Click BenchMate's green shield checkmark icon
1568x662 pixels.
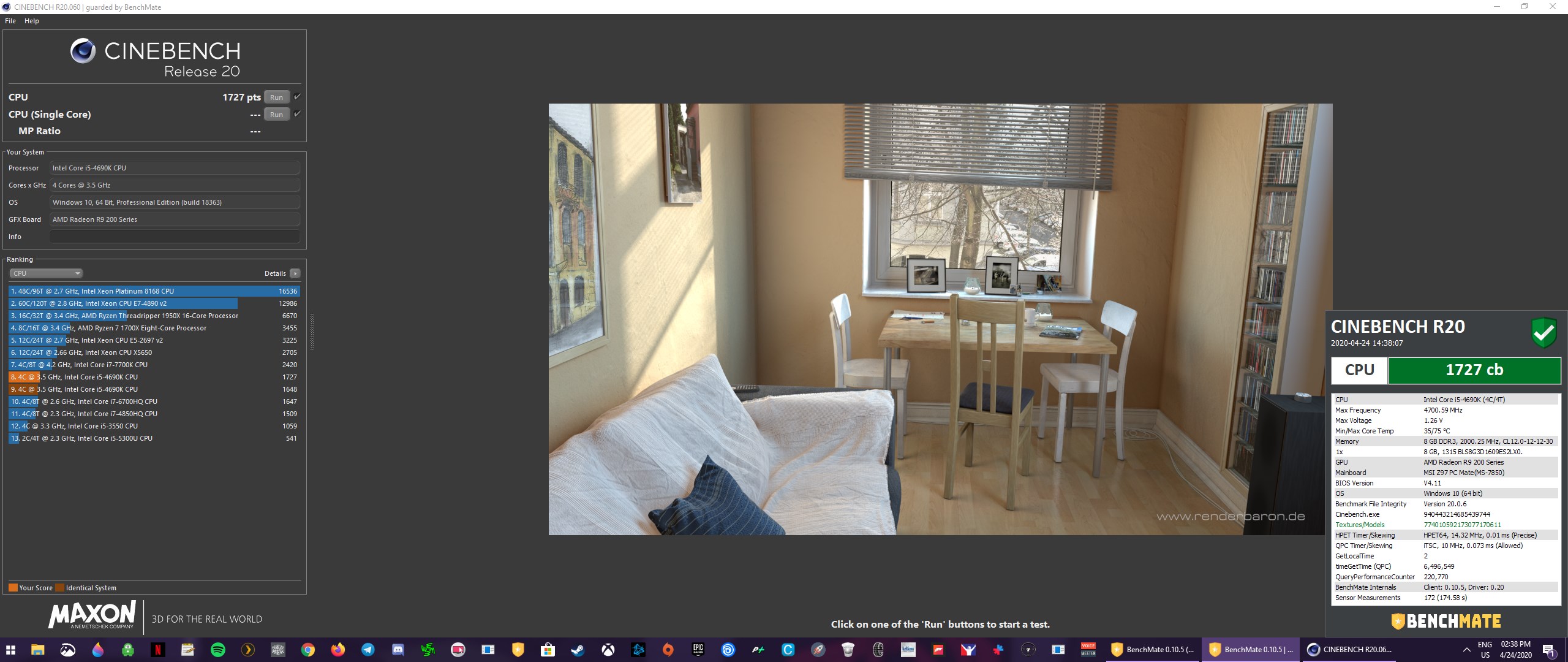point(1544,333)
